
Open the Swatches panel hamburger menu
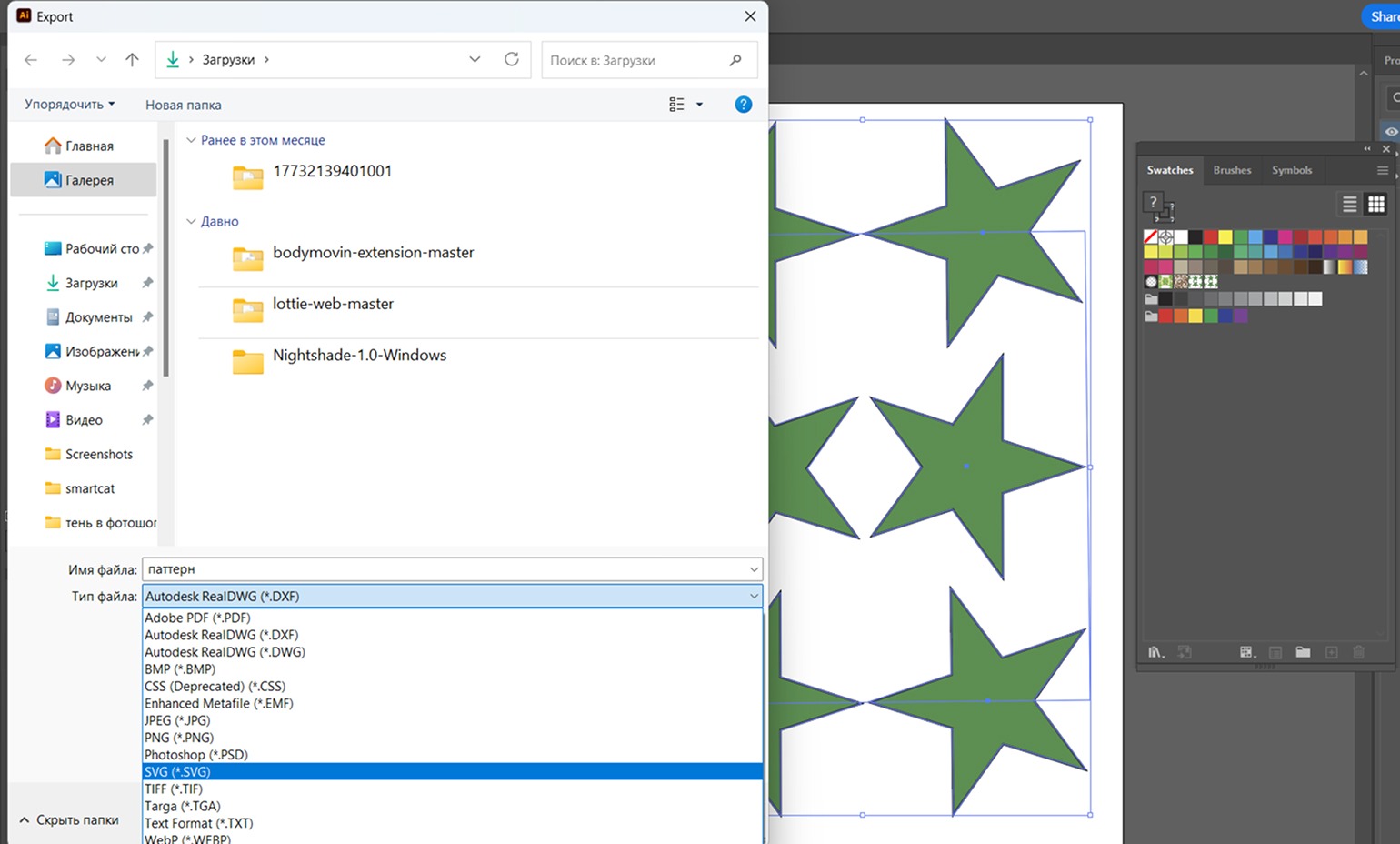1383,170
